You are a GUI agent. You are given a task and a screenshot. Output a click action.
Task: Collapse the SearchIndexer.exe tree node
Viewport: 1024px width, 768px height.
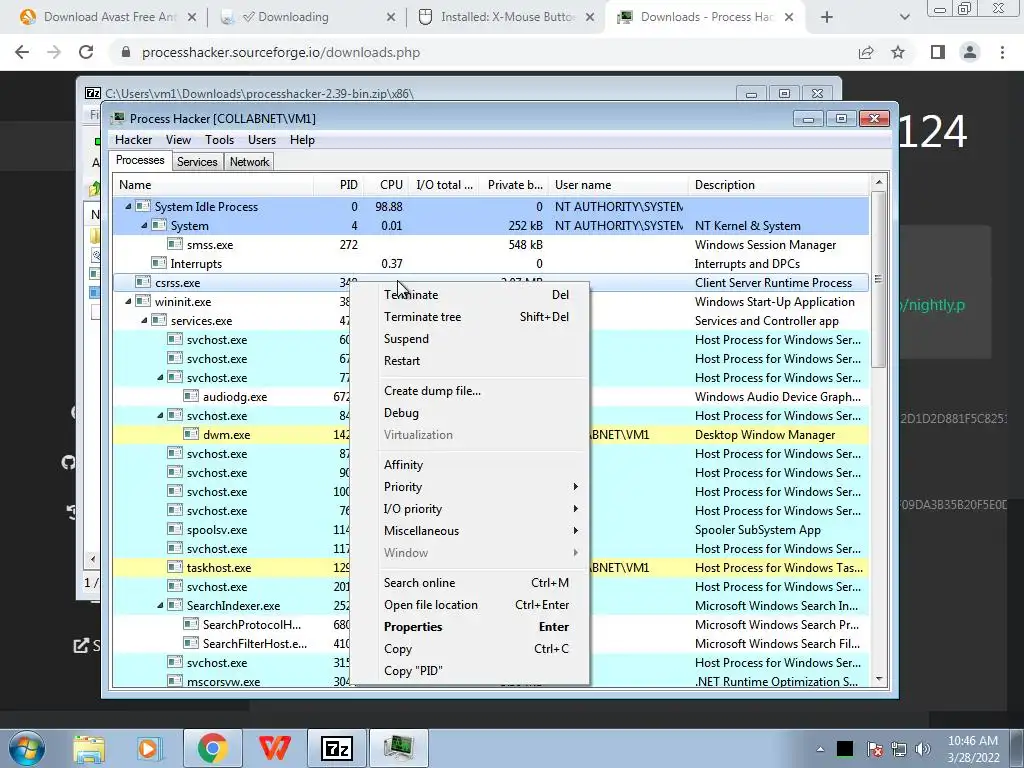click(x=160, y=605)
